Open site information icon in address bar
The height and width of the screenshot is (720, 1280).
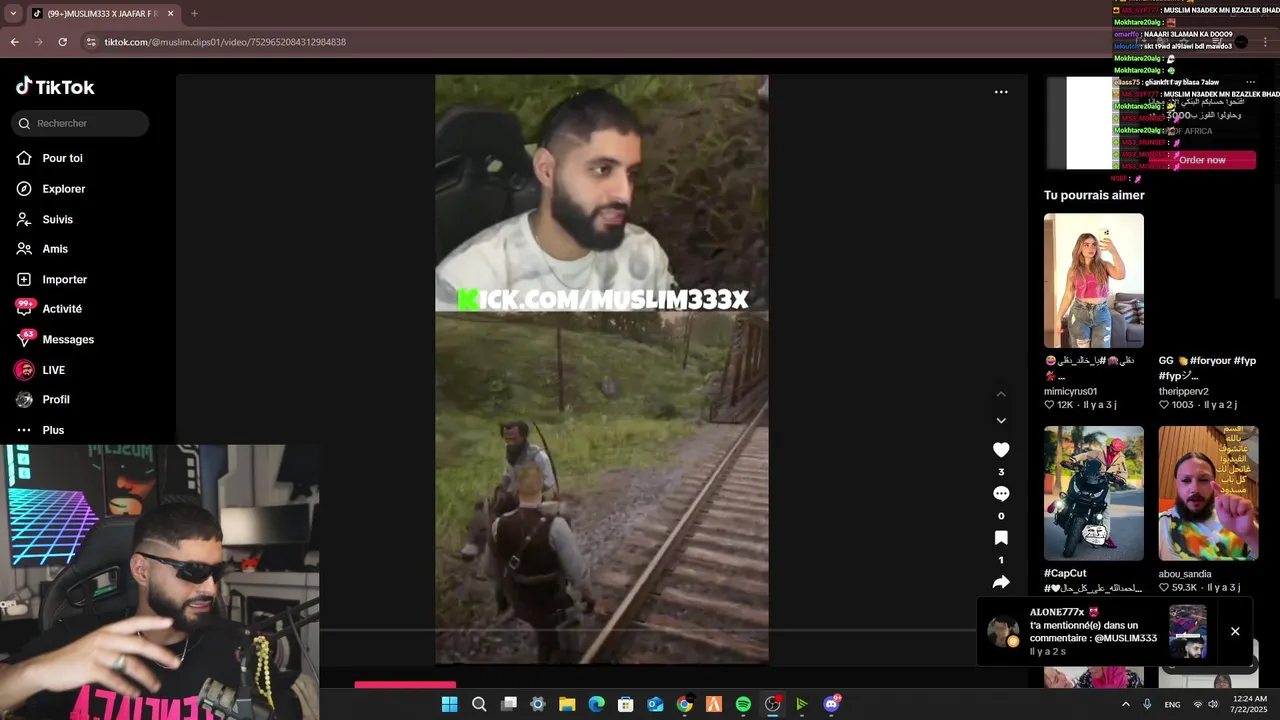coord(91,42)
